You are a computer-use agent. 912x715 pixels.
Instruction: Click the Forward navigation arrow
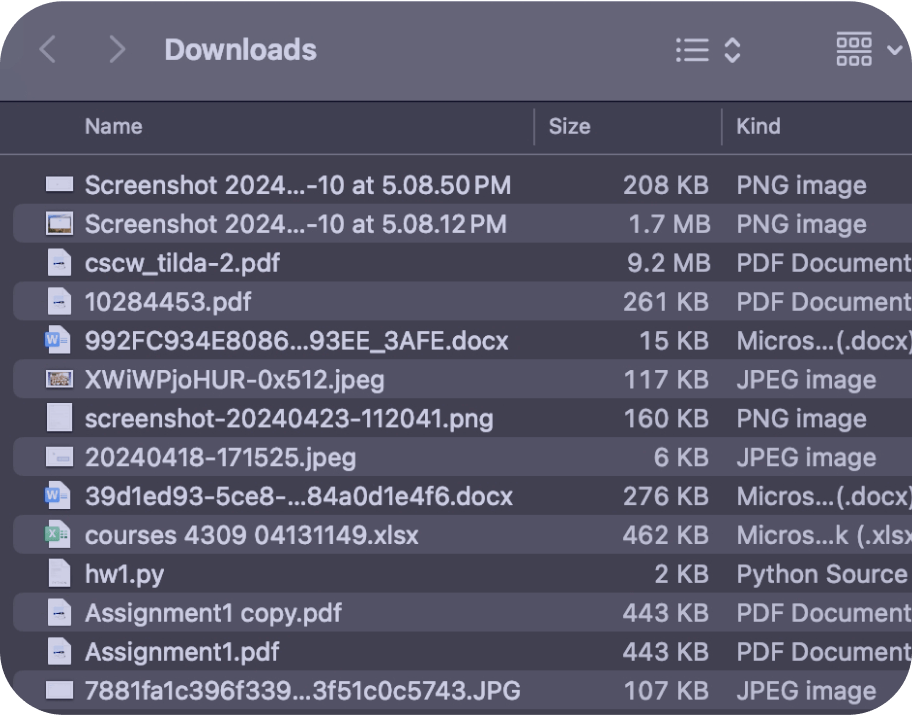pos(116,50)
